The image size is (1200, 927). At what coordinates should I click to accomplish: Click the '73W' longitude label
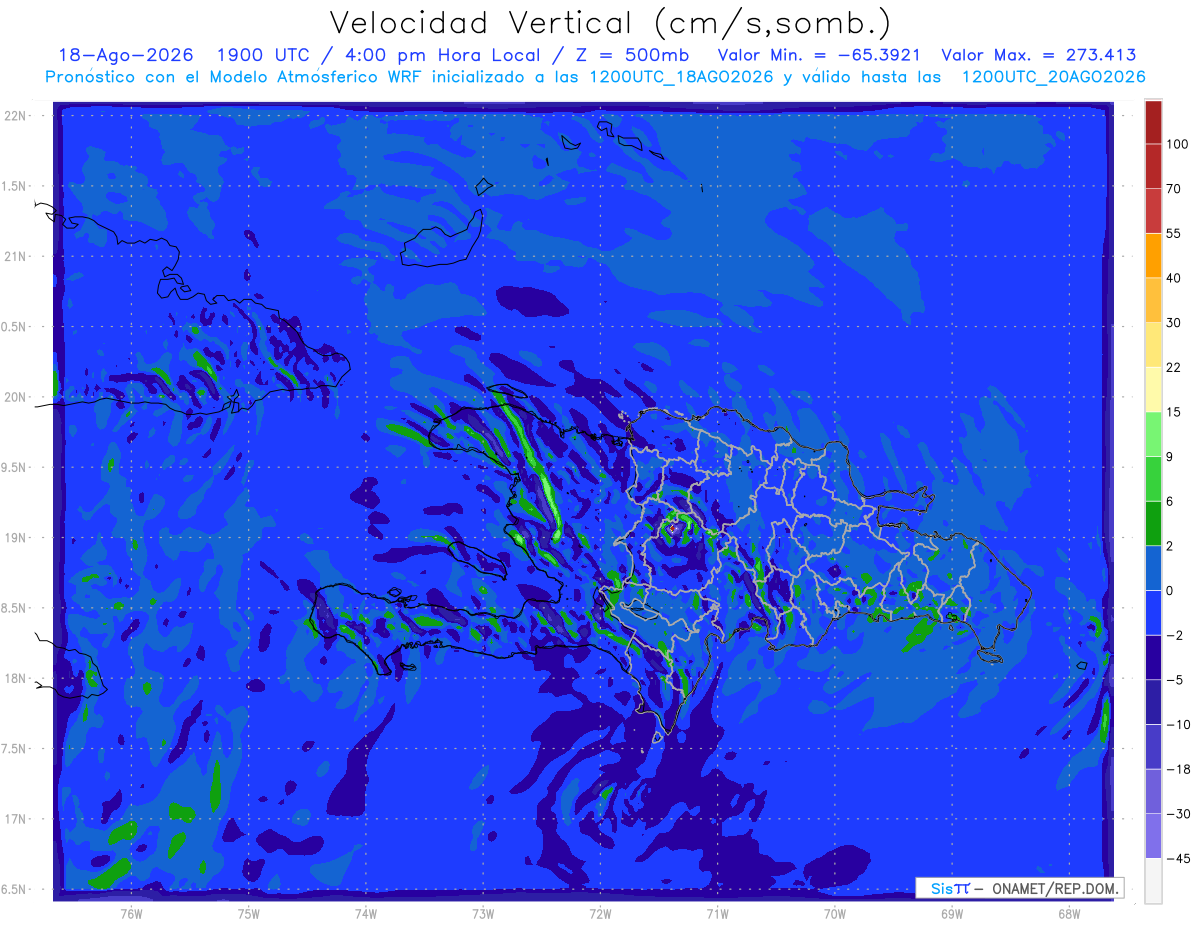[483, 913]
